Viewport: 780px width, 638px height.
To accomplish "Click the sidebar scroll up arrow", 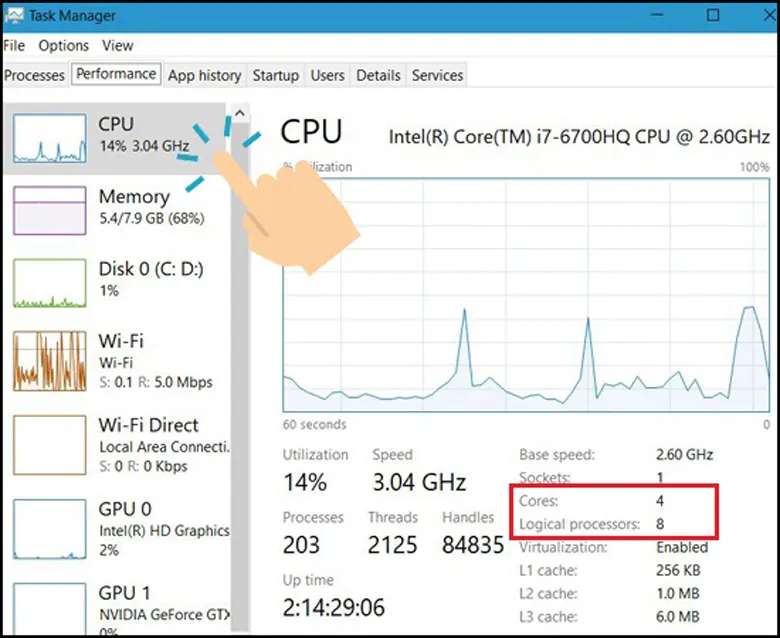I will 240,113.
